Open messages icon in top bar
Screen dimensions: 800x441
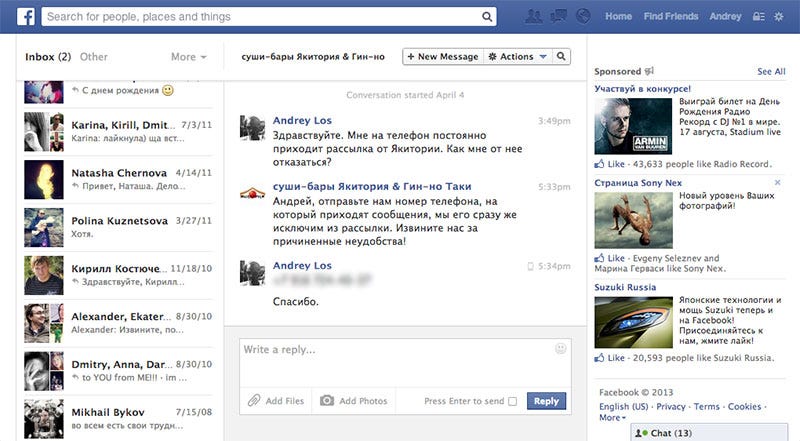point(559,16)
